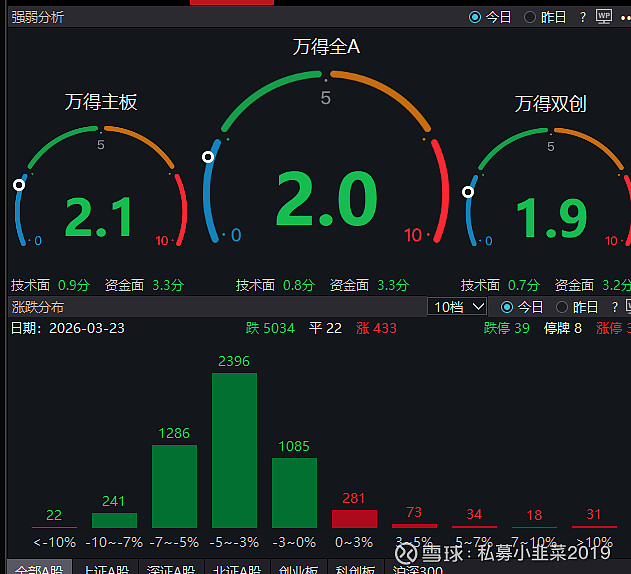This screenshot has height=574, width=631.
Task: Click the -5~-3% axis label
Action: pyautogui.click(x=234, y=542)
